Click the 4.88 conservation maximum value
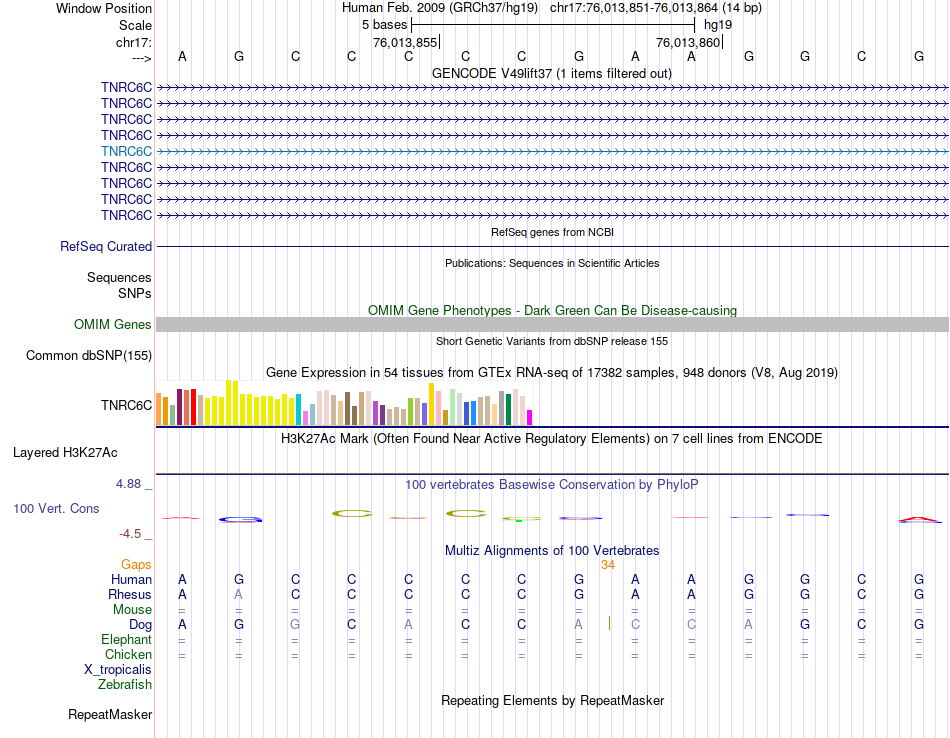 point(128,484)
